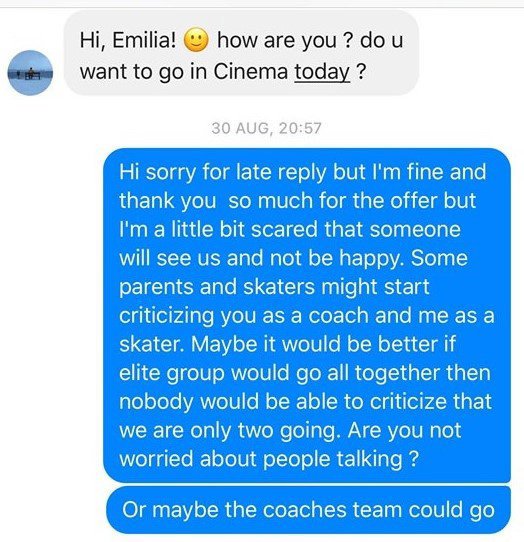Click the line starting "thank you so much"
The width and height of the screenshot is (524, 542).
pos(298,200)
